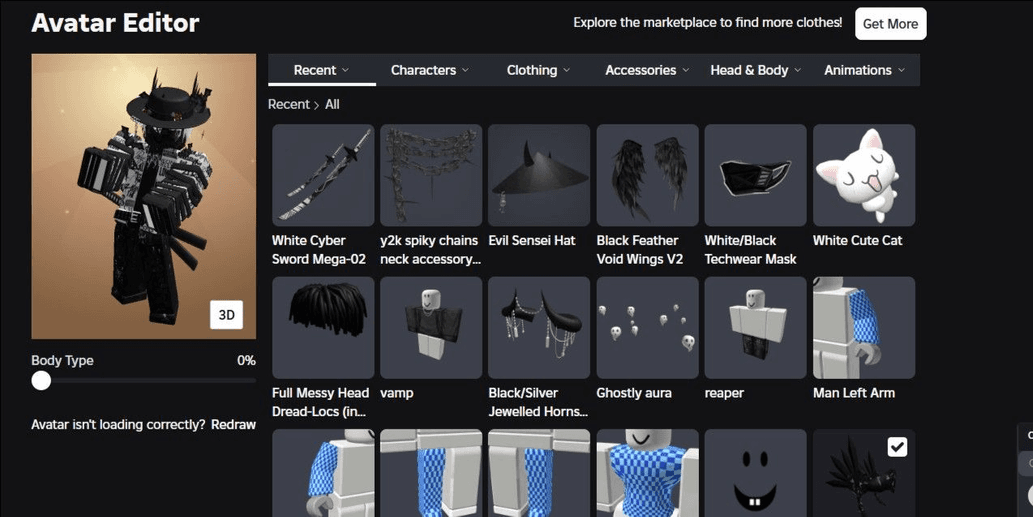Click the avatar preview image
This screenshot has width=1033, height=517.
pyautogui.click(x=144, y=196)
